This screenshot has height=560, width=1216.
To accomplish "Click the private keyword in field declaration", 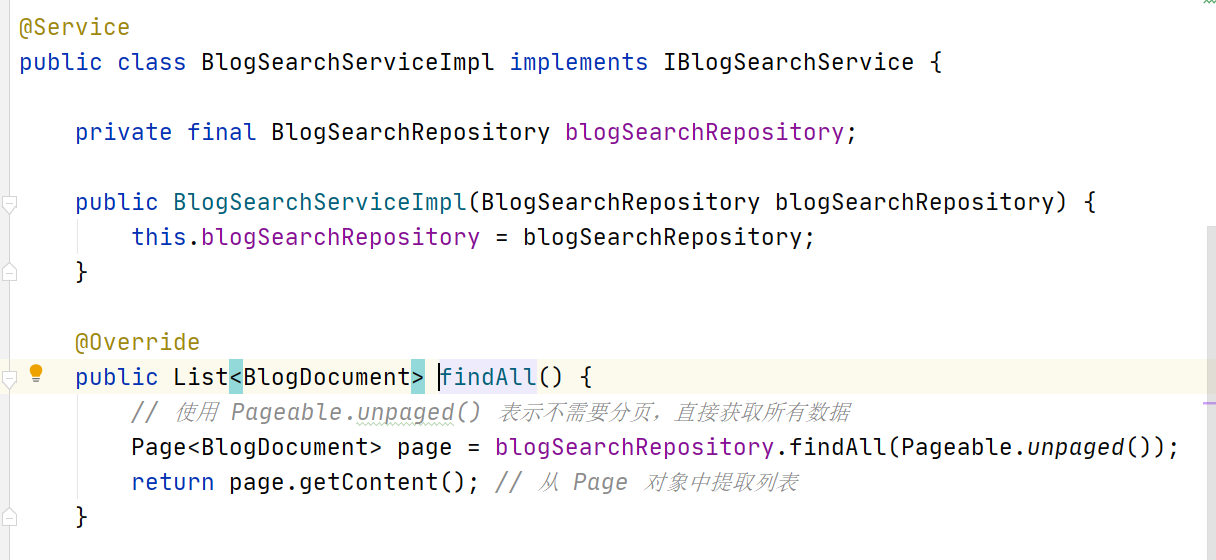I will tap(124, 132).
